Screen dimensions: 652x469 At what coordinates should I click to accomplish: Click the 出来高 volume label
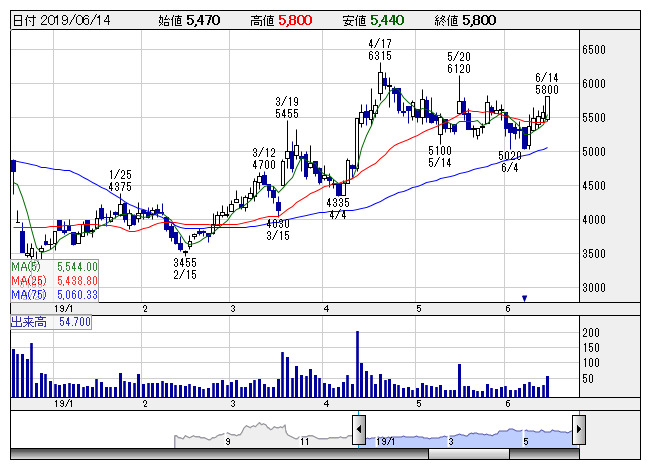tap(28, 322)
